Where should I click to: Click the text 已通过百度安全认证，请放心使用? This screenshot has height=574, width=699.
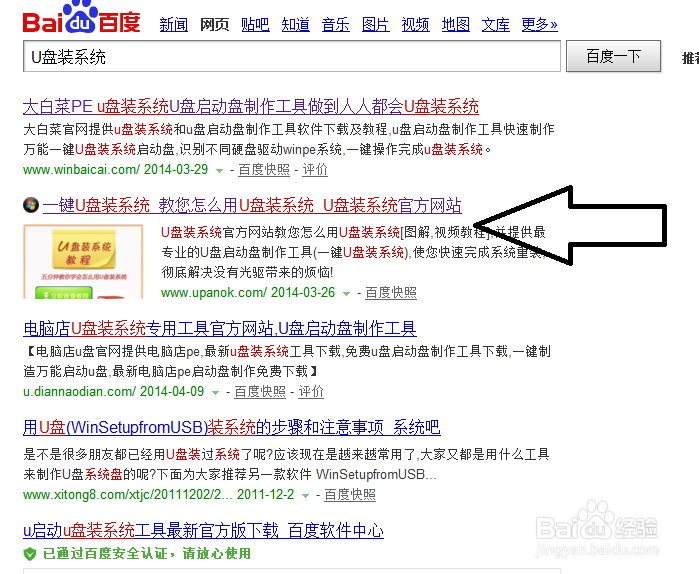[147, 554]
